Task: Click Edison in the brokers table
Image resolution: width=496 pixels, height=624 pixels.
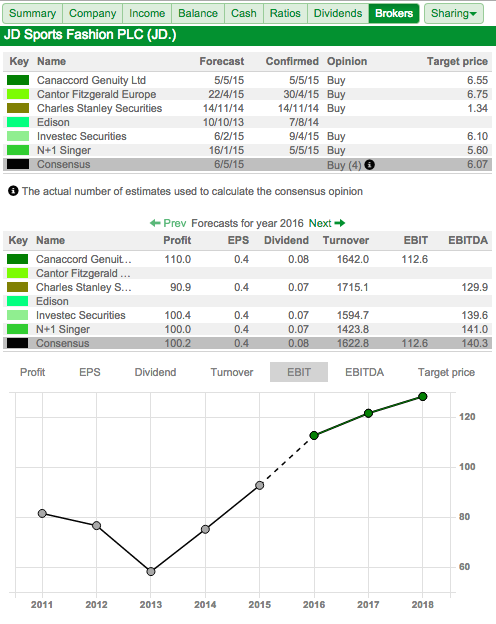Action: coord(53,122)
